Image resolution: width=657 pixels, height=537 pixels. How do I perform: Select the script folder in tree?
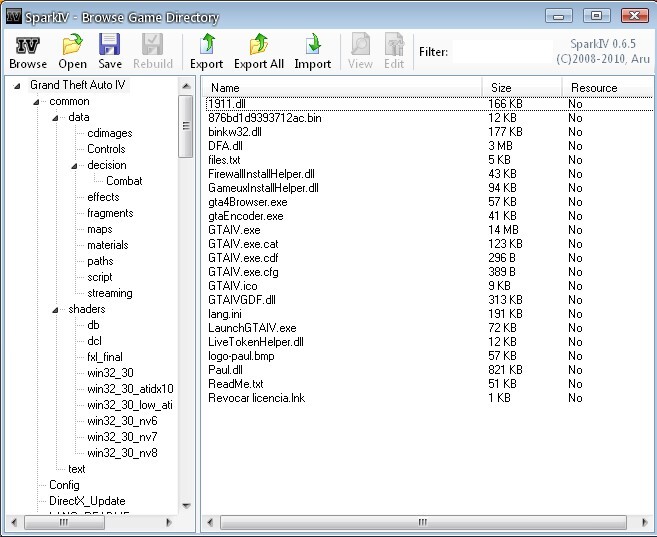coord(100,277)
